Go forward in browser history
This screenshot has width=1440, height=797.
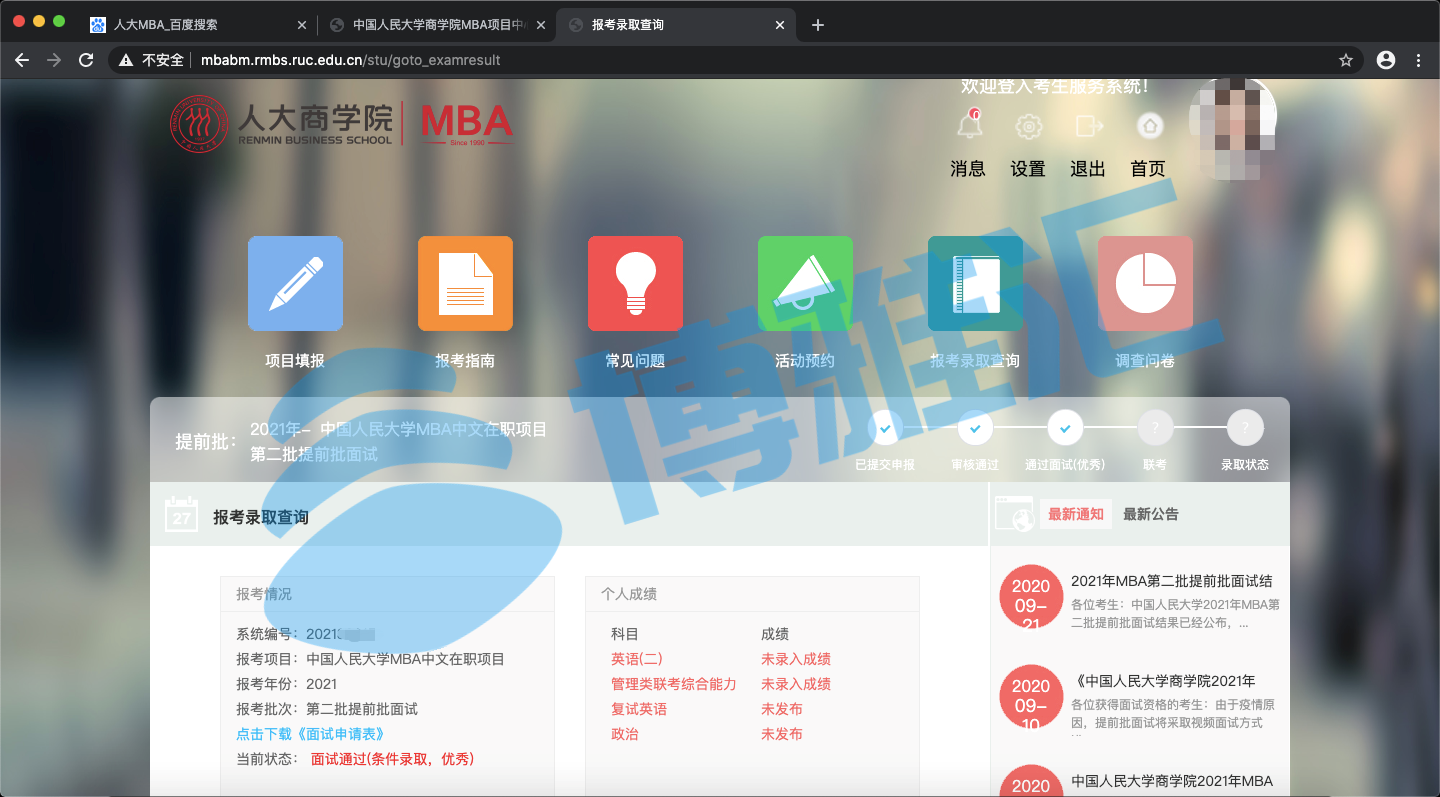(x=54, y=60)
